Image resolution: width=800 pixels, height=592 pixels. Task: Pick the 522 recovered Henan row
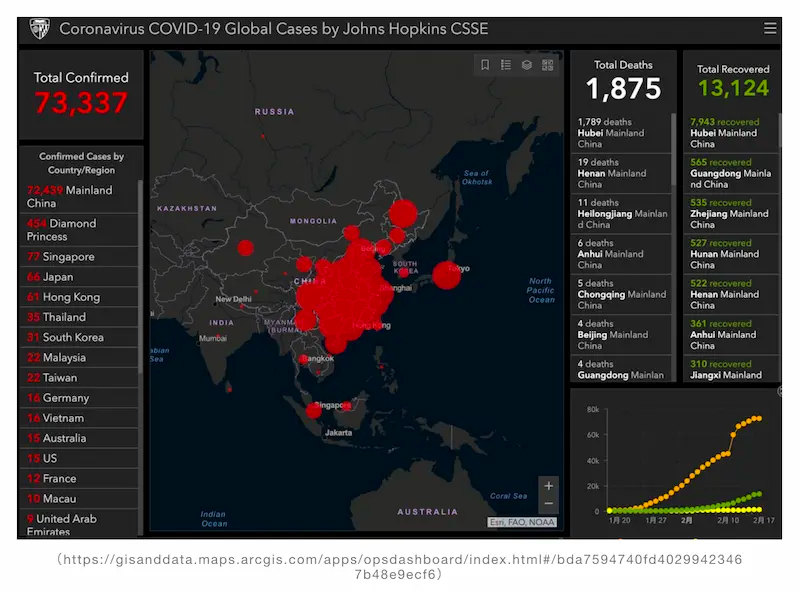(x=731, y=294)
